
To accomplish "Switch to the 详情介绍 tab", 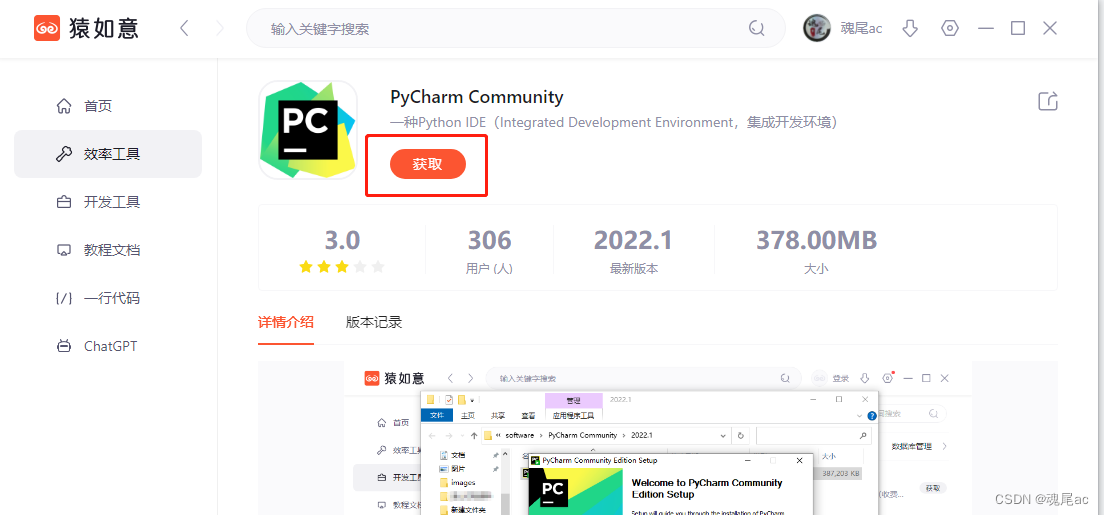I will pos(286,323).
